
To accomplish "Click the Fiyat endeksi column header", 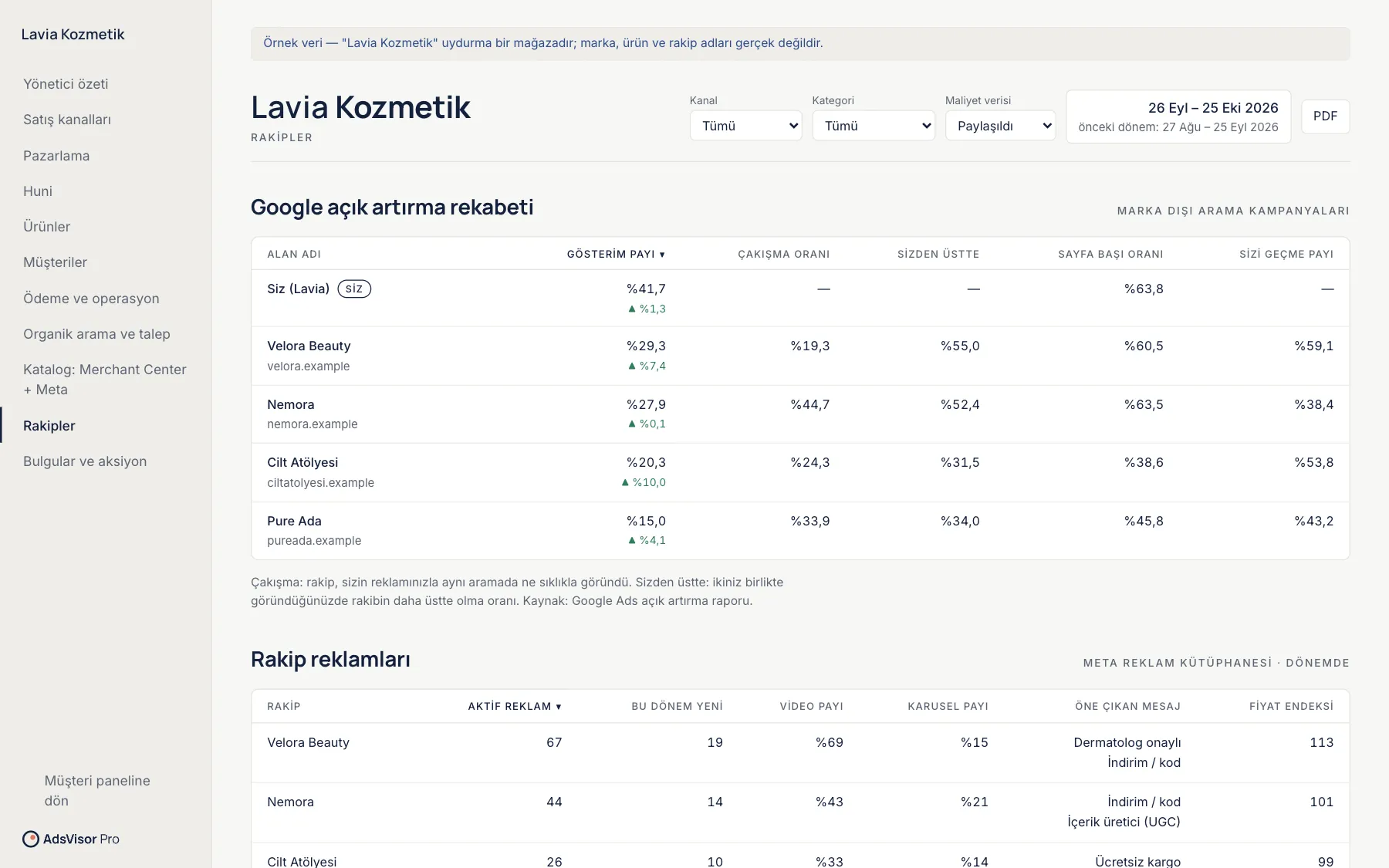I will point(1291,706).
